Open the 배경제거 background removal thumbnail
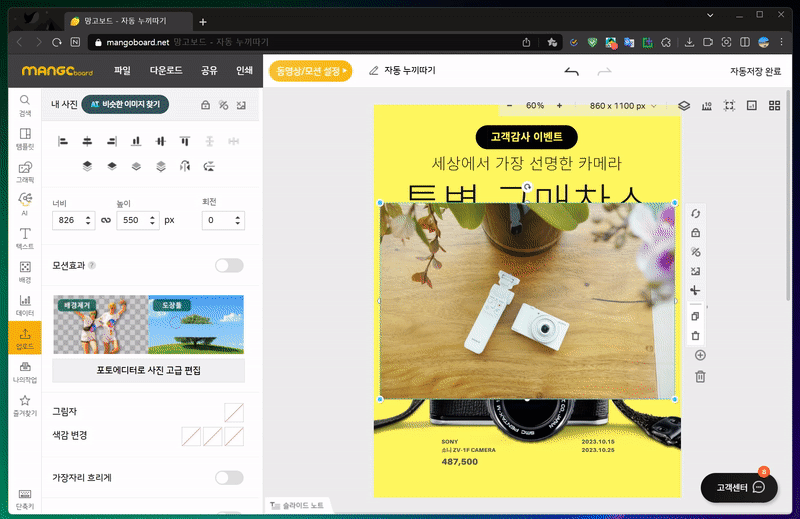Screen dimensions: 800x519 point(101,325)
